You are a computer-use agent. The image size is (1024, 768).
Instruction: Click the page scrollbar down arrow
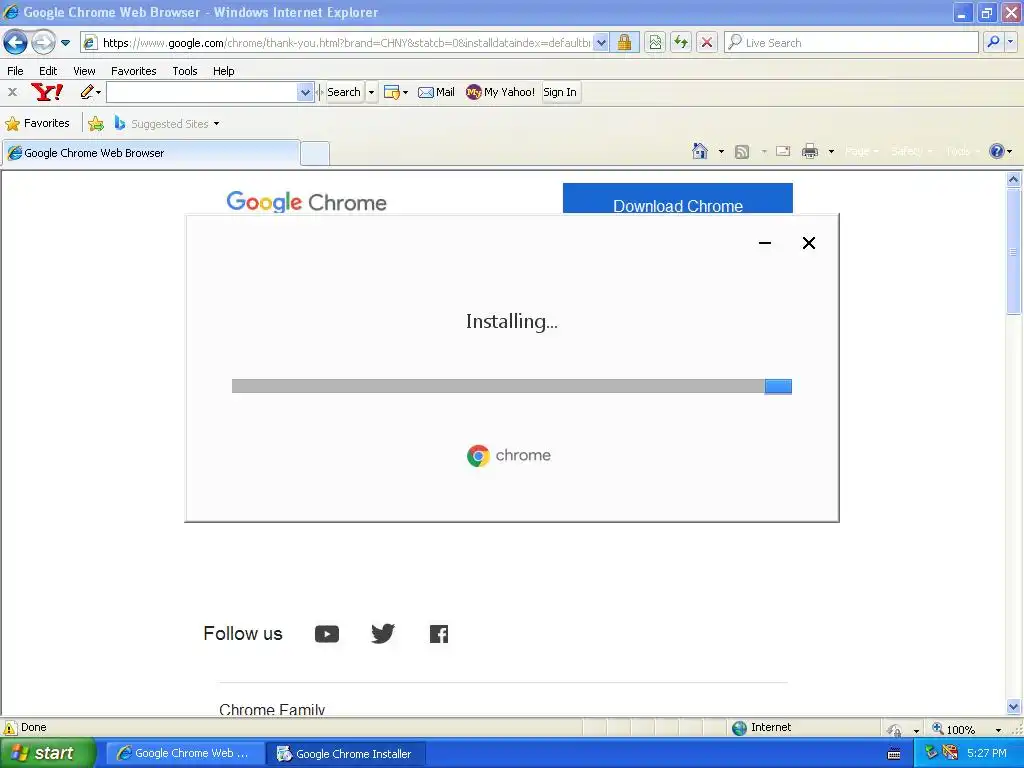(1014, 707)
